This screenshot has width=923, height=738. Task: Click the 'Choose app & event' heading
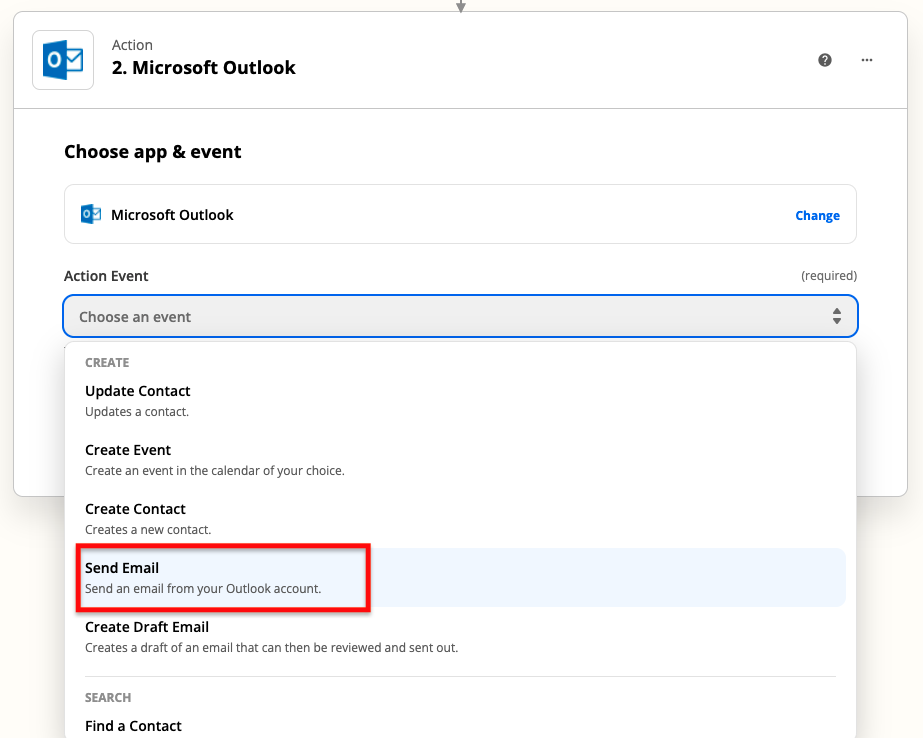coord(152,152)
